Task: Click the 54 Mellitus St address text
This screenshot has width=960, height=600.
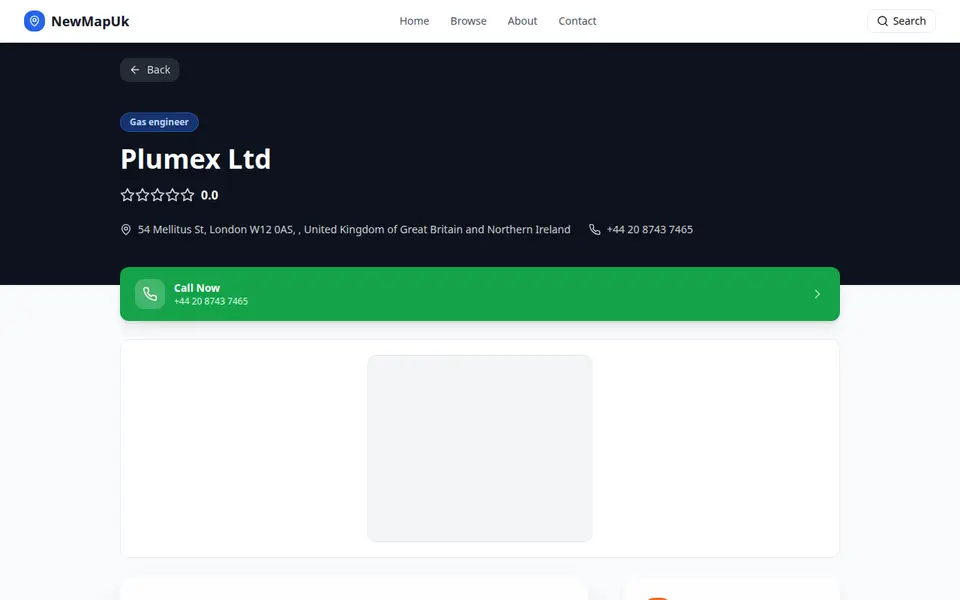Action: coord(354,230)
